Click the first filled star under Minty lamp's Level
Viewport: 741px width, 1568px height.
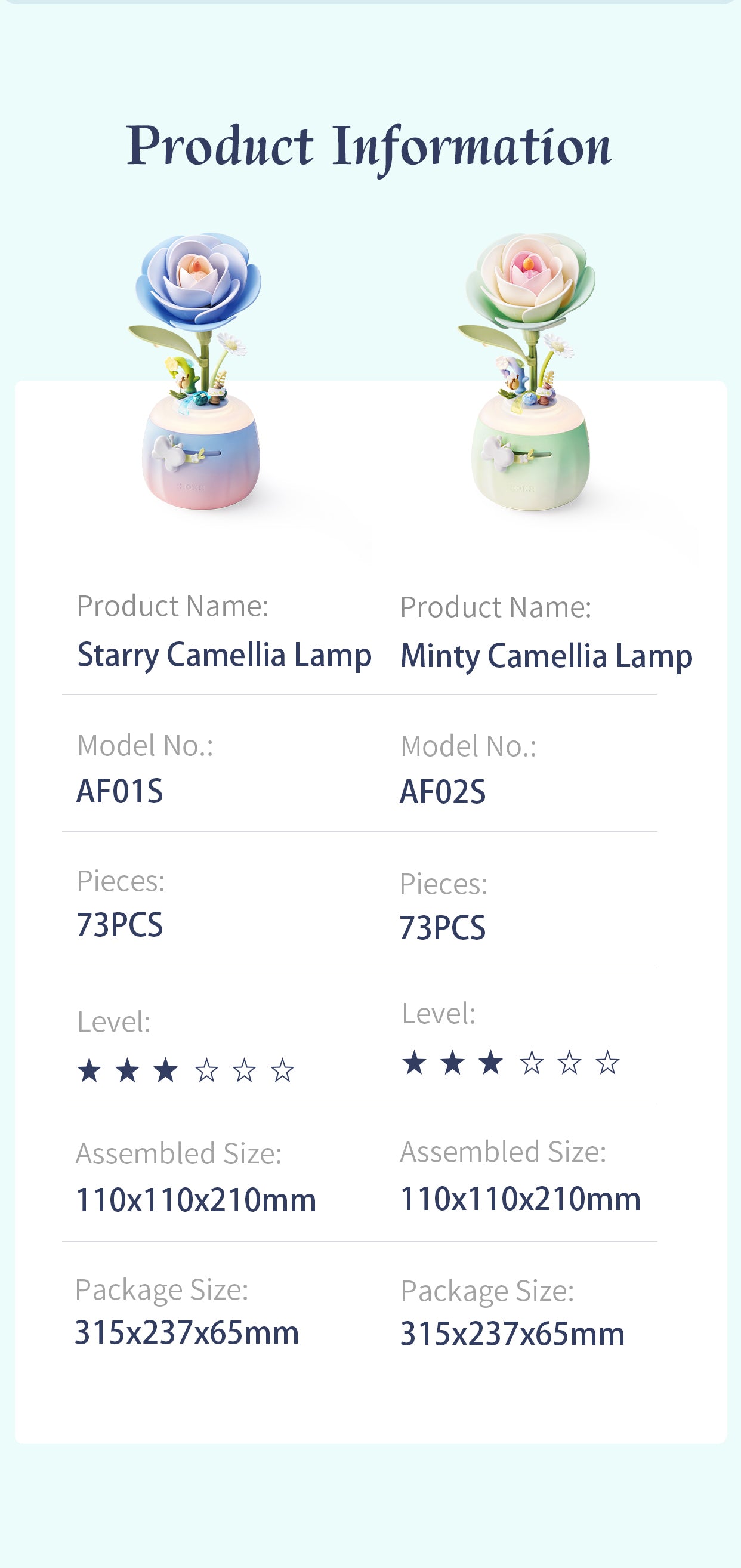click(415, 1063)
